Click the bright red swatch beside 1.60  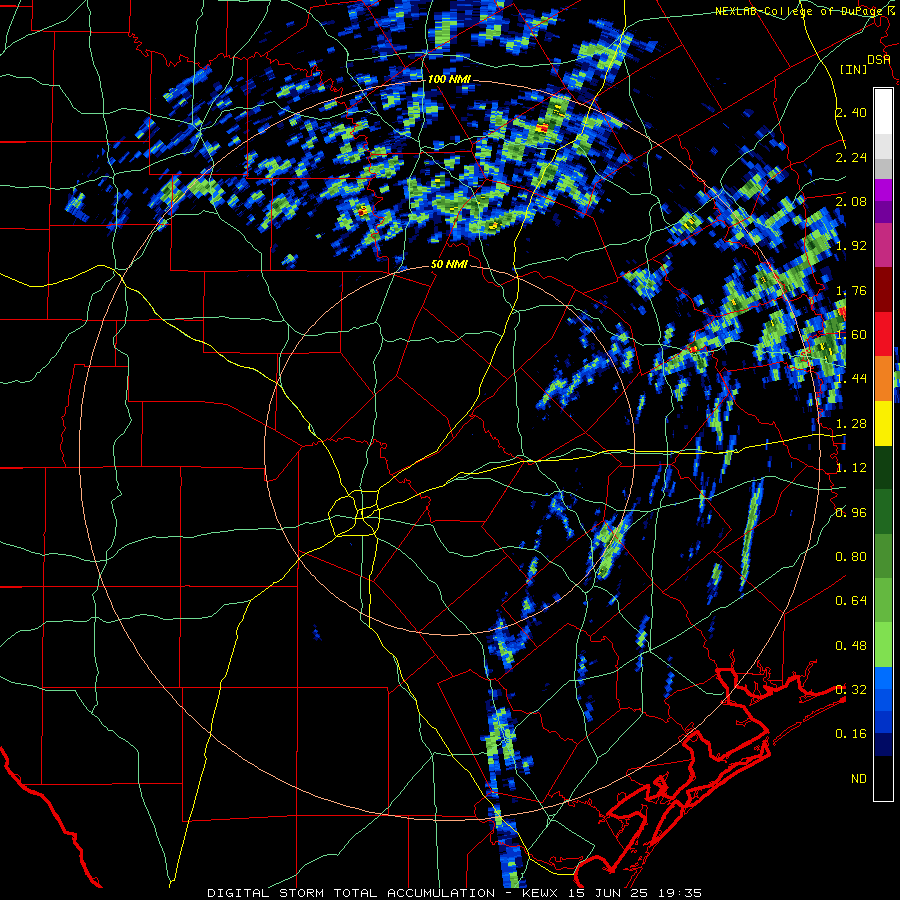pos(883,334)
